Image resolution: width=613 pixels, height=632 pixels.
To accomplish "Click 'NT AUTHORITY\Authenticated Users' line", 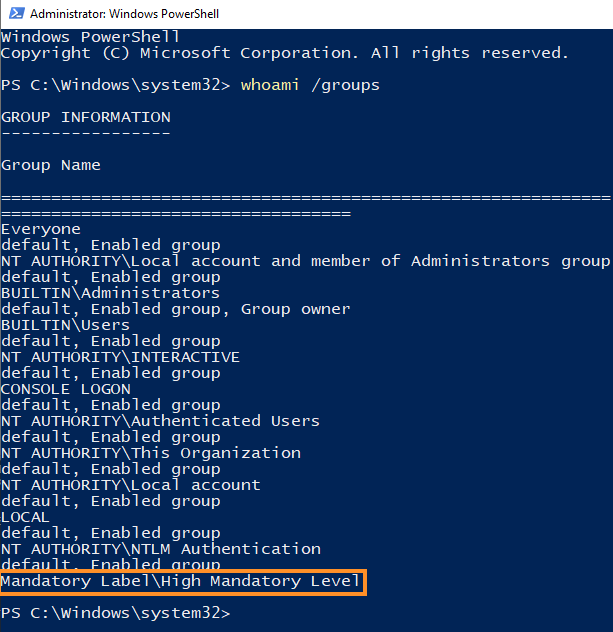I will pos(160,421).
